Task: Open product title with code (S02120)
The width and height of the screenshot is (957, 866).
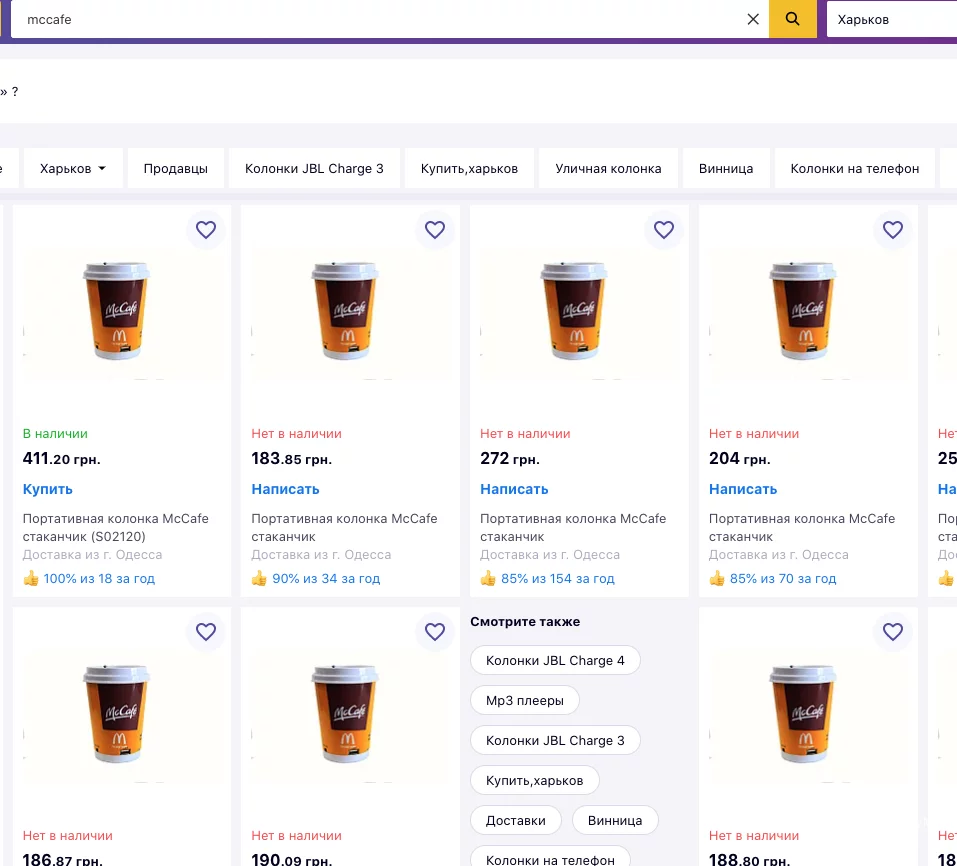Action: pos(115,527)
